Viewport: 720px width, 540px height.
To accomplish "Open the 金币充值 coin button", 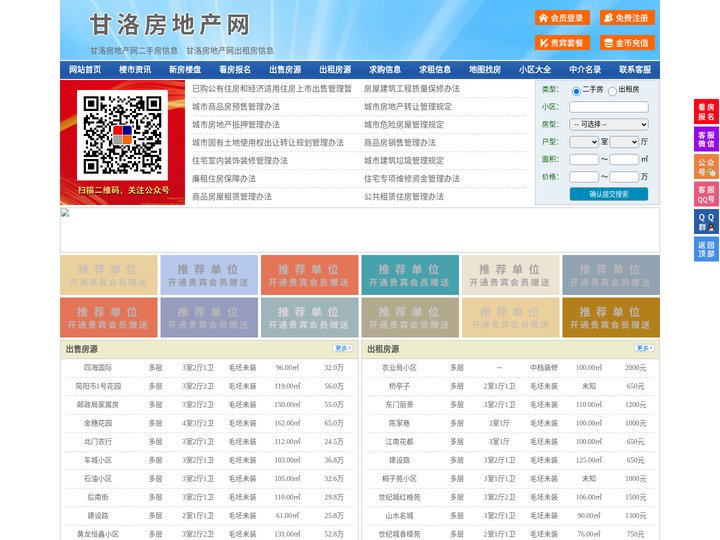I will pyautogui.click(x=627, y=43).
